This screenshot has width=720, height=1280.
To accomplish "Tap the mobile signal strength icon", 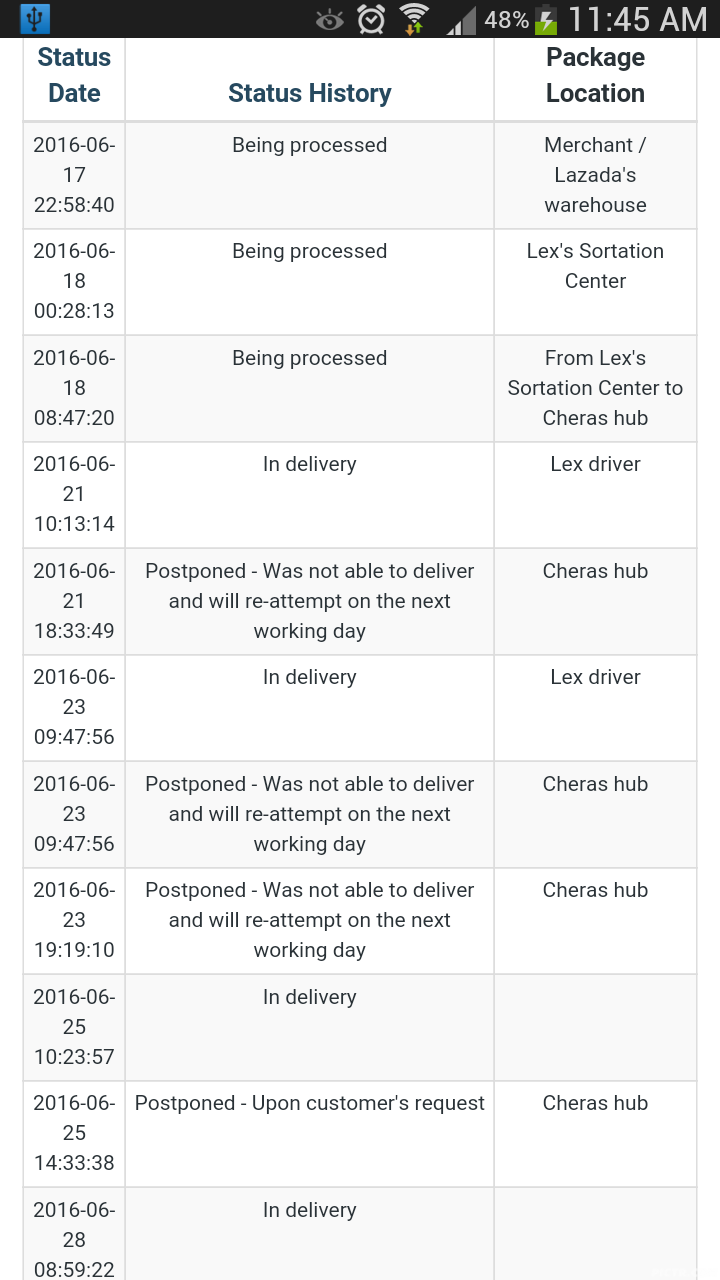I will 461,19.
